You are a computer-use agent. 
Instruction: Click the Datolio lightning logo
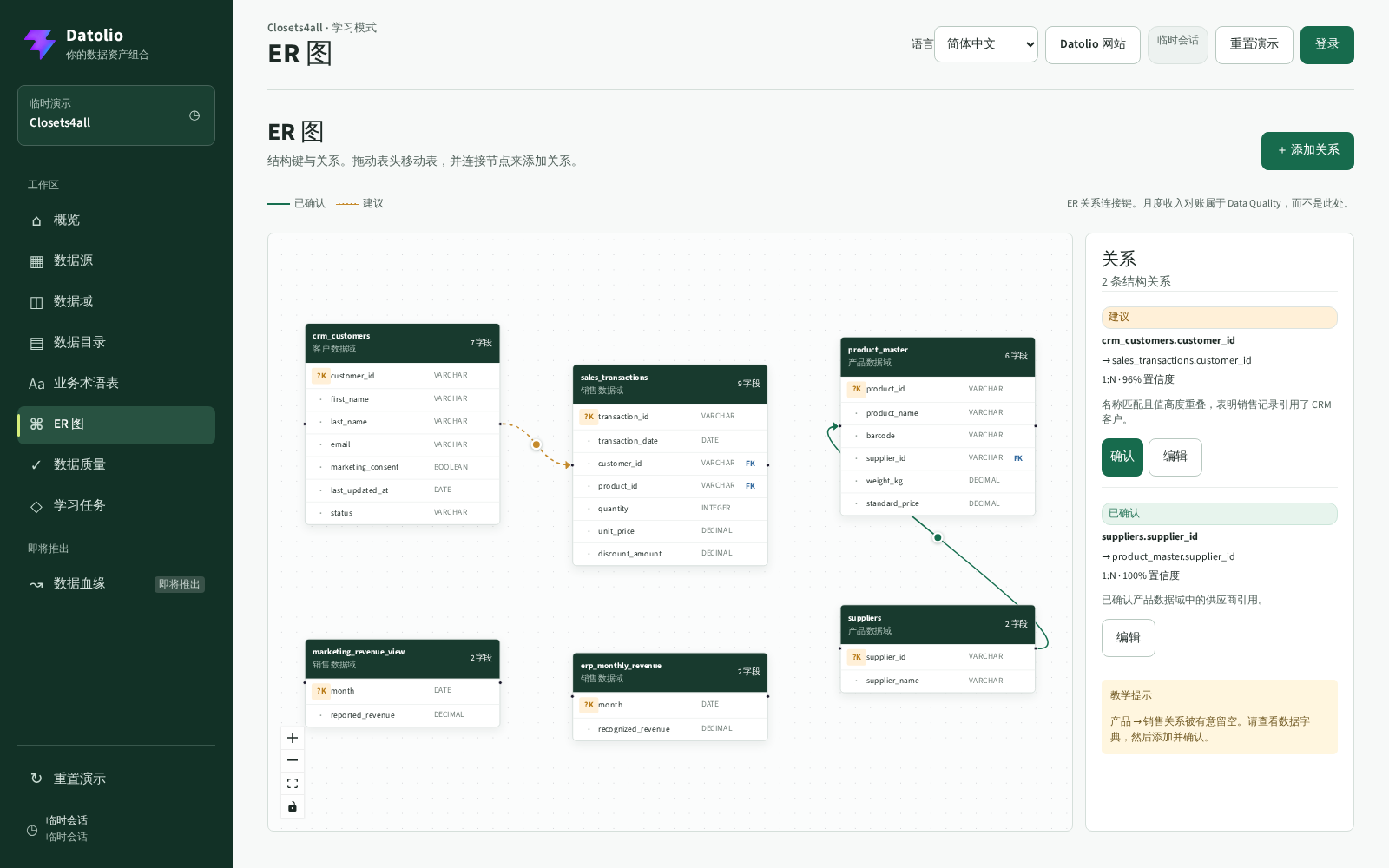click(x=40, y=43)
